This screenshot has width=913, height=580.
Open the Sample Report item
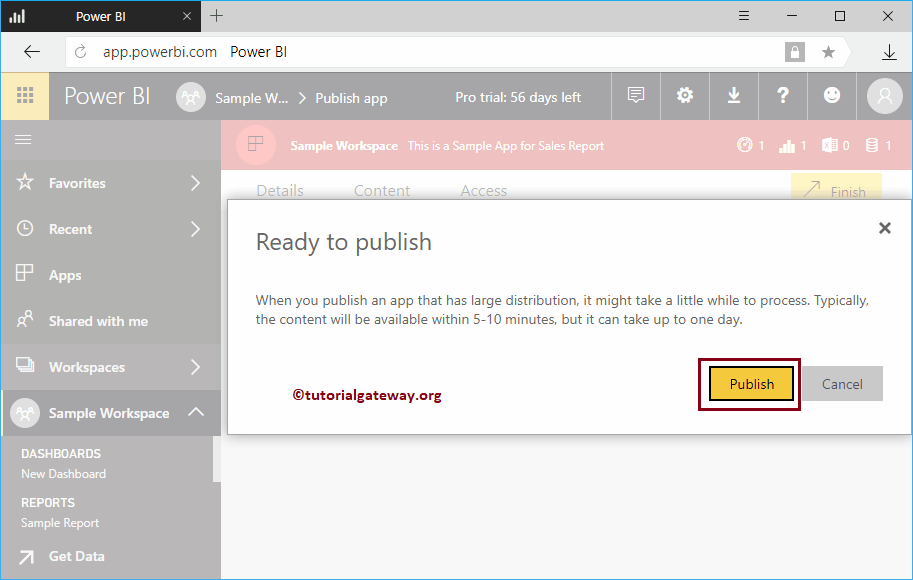click(x=60, y=522)
